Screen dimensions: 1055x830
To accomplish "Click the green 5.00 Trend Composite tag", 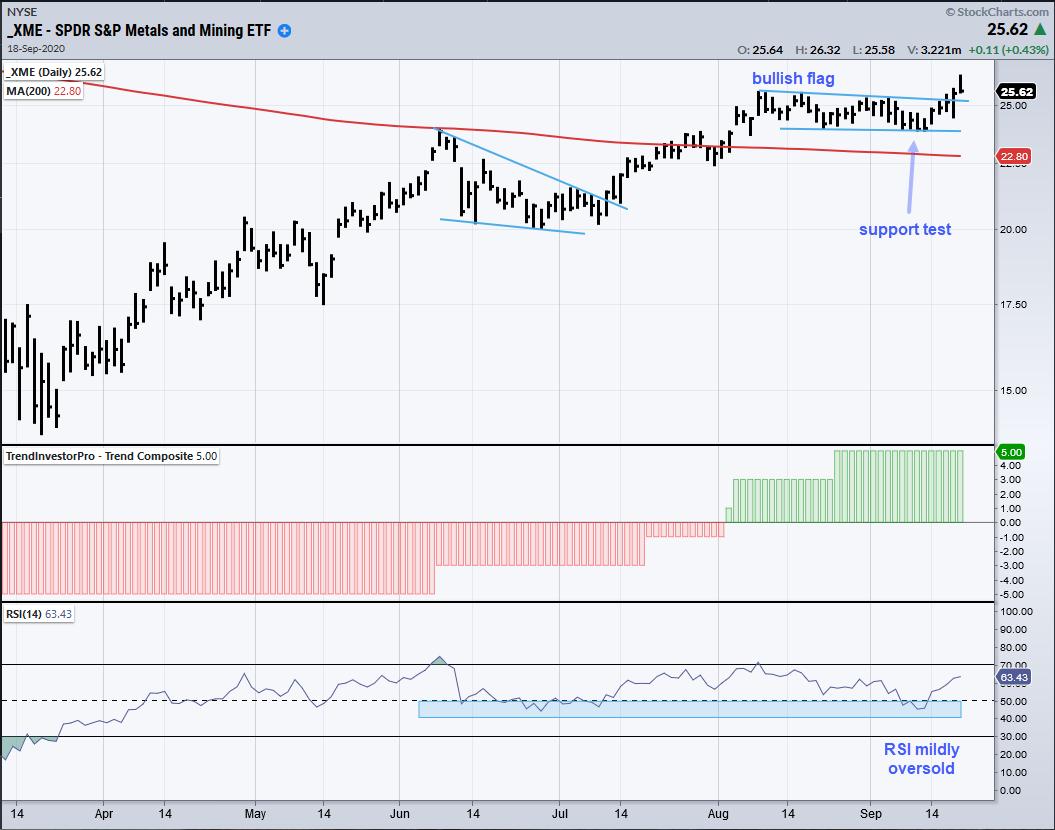I will pyautogui.click(x=1012, y=452).
